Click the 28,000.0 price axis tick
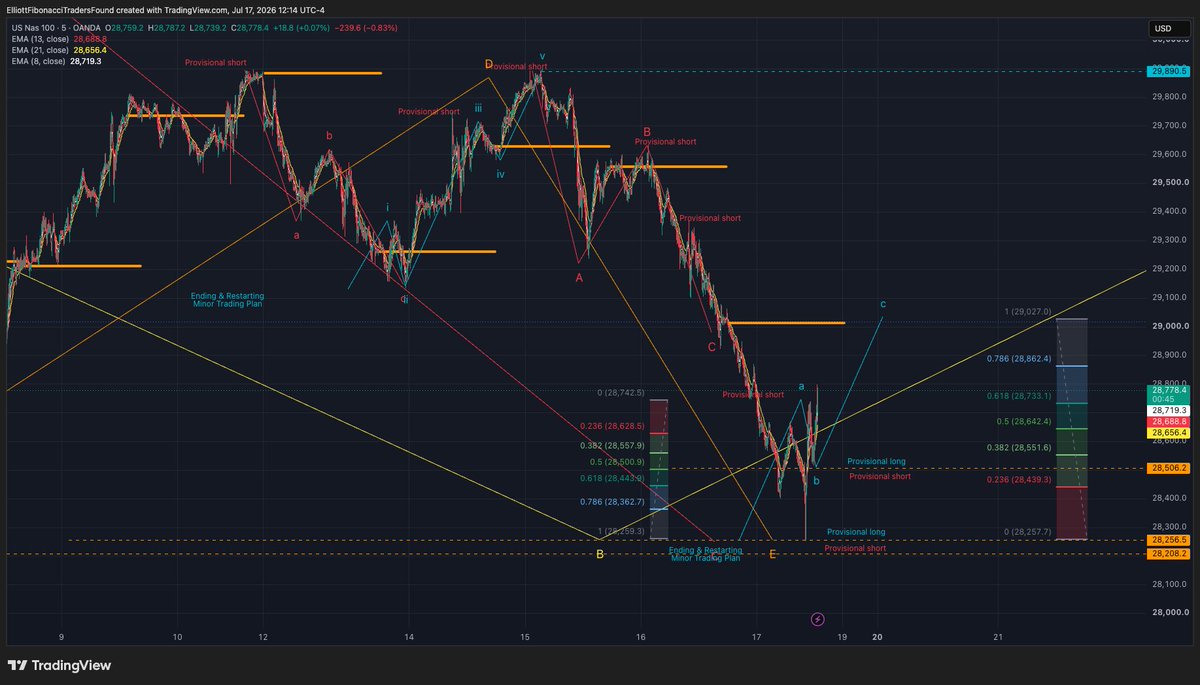1200x685 pixels. [1168, 612]
